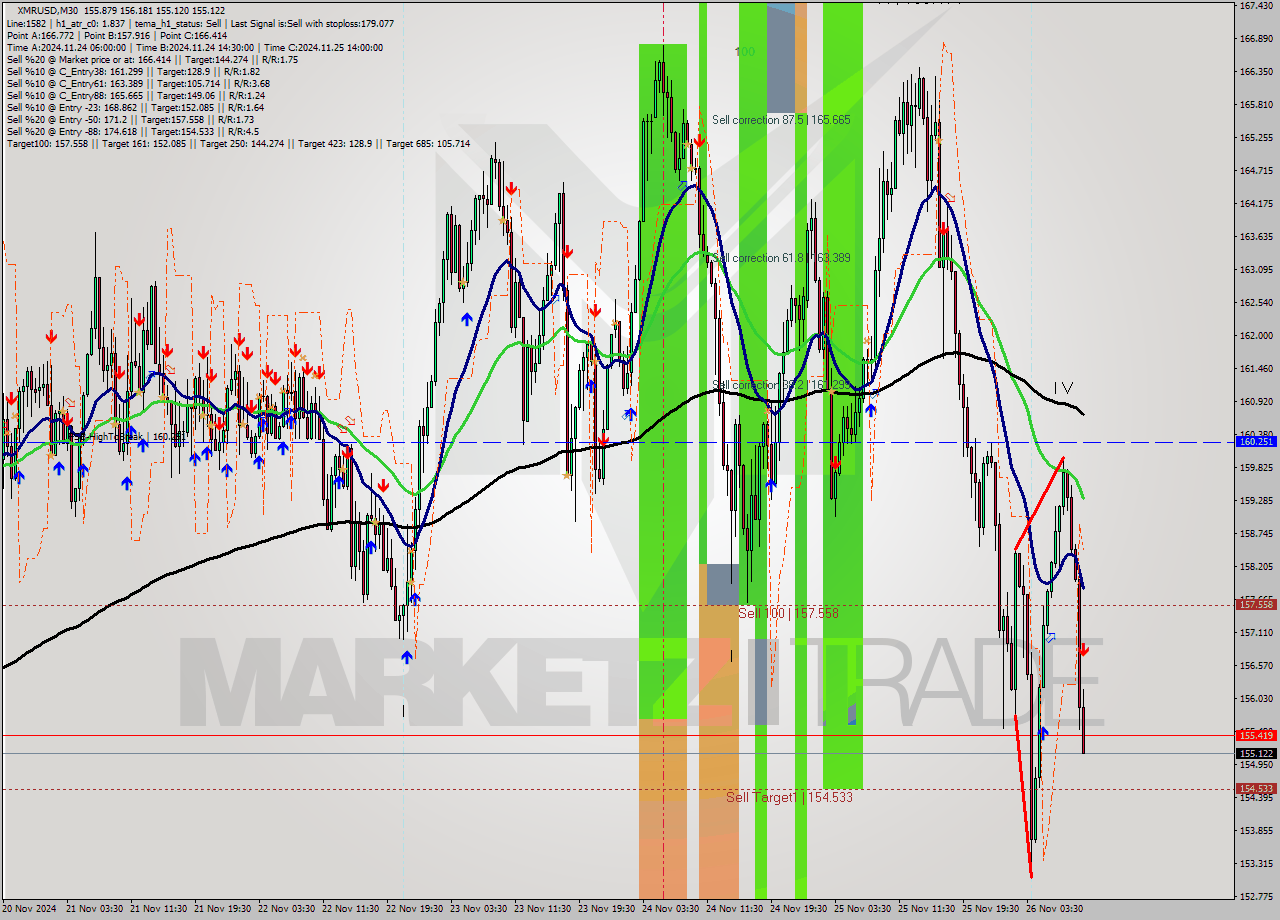Click the '20 Nov 2024' time axis label

(30, 909)
